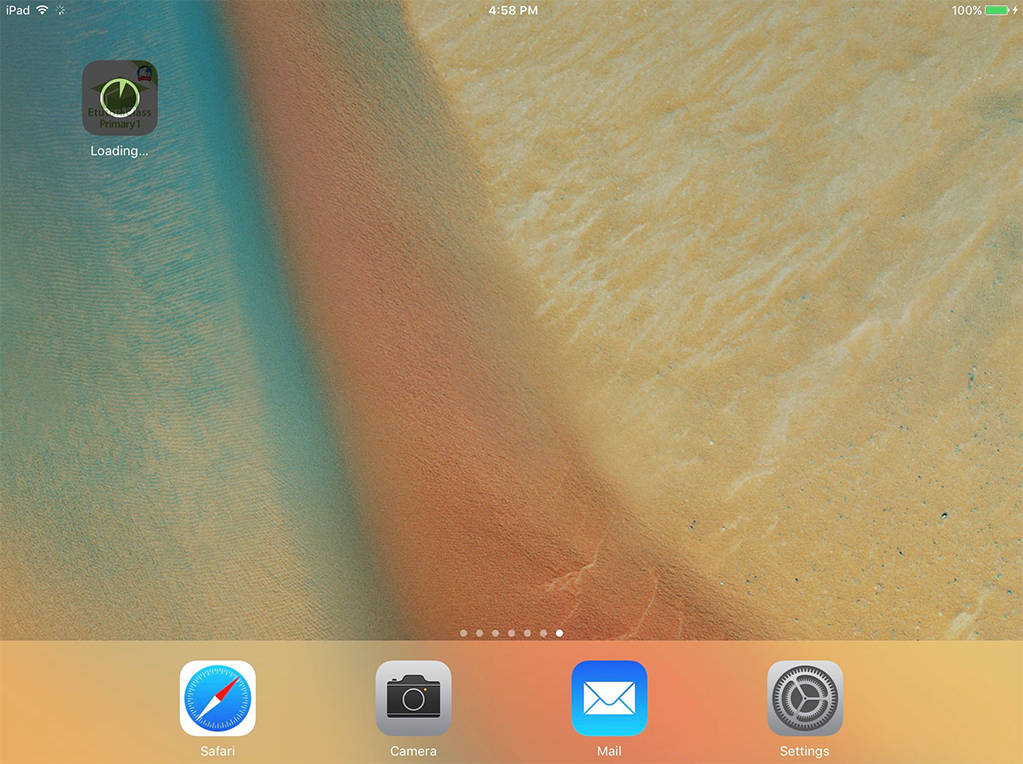Screen dimensions: 1023x764
Task: Tap the 4:58 PM clock in status bar
Action: coord(513,10)
